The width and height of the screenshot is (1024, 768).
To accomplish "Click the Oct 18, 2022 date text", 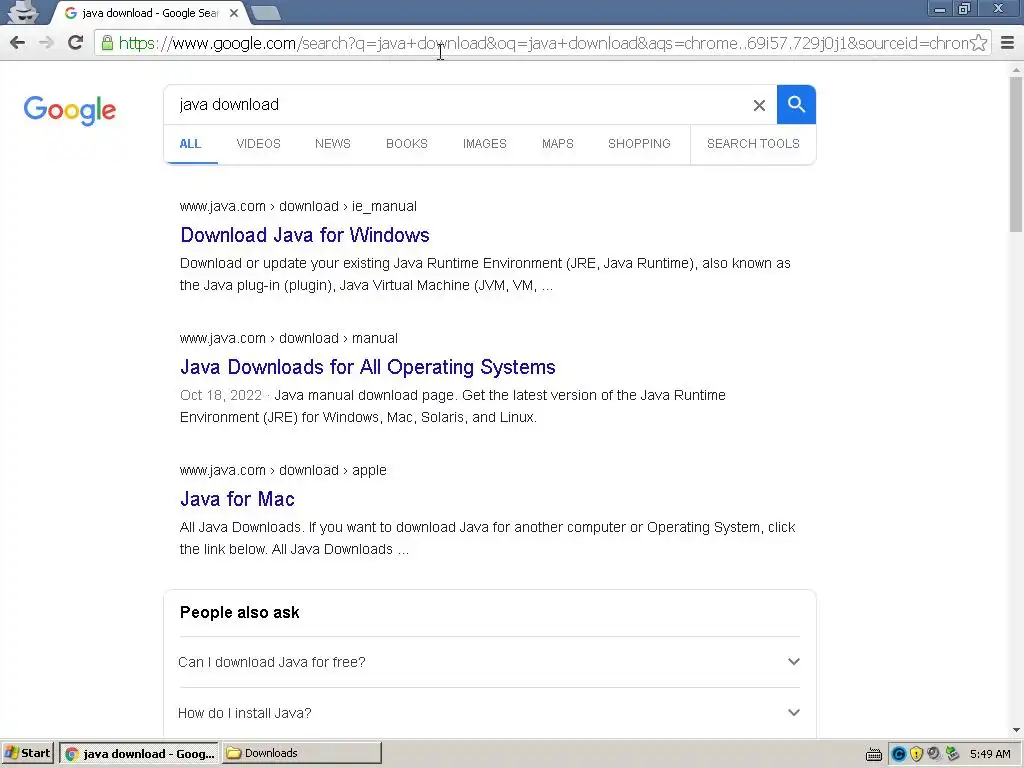I will (x=221, y=396).
